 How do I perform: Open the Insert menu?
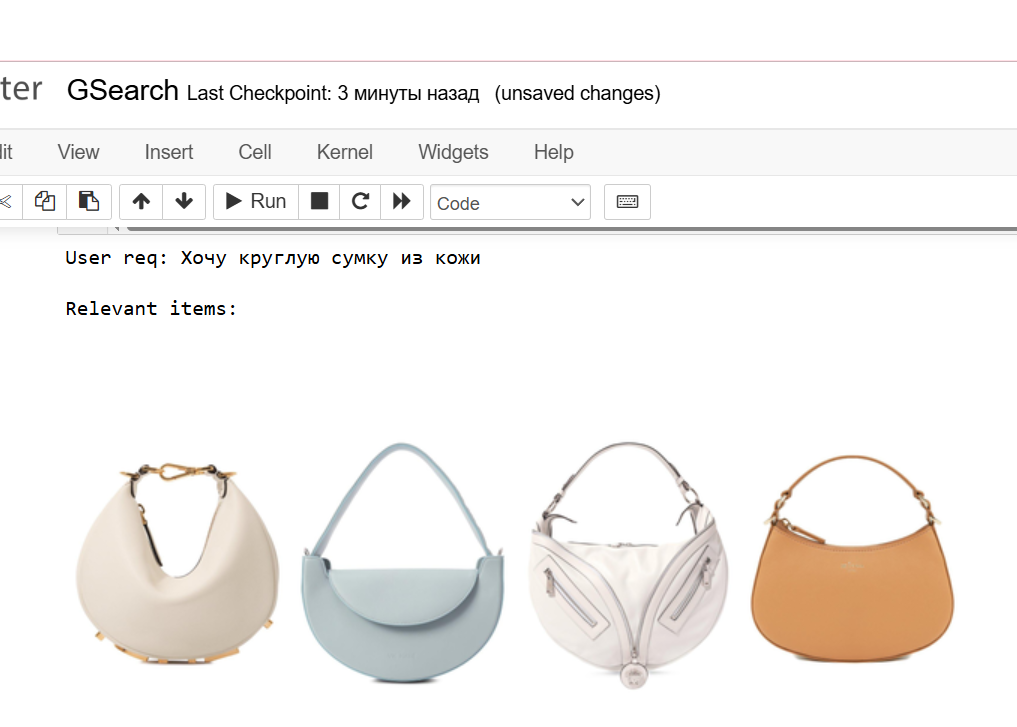(x=169, y=152)
